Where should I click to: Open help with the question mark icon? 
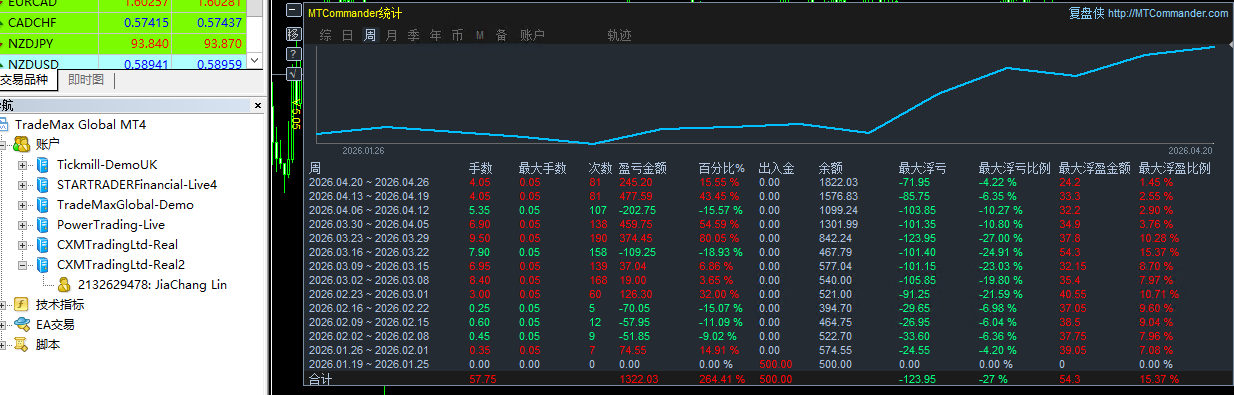click(x=293, y=54)
